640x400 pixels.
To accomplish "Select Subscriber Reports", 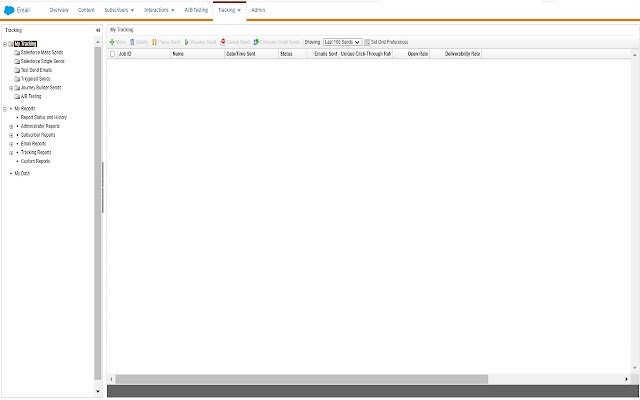I will [38, 135].
